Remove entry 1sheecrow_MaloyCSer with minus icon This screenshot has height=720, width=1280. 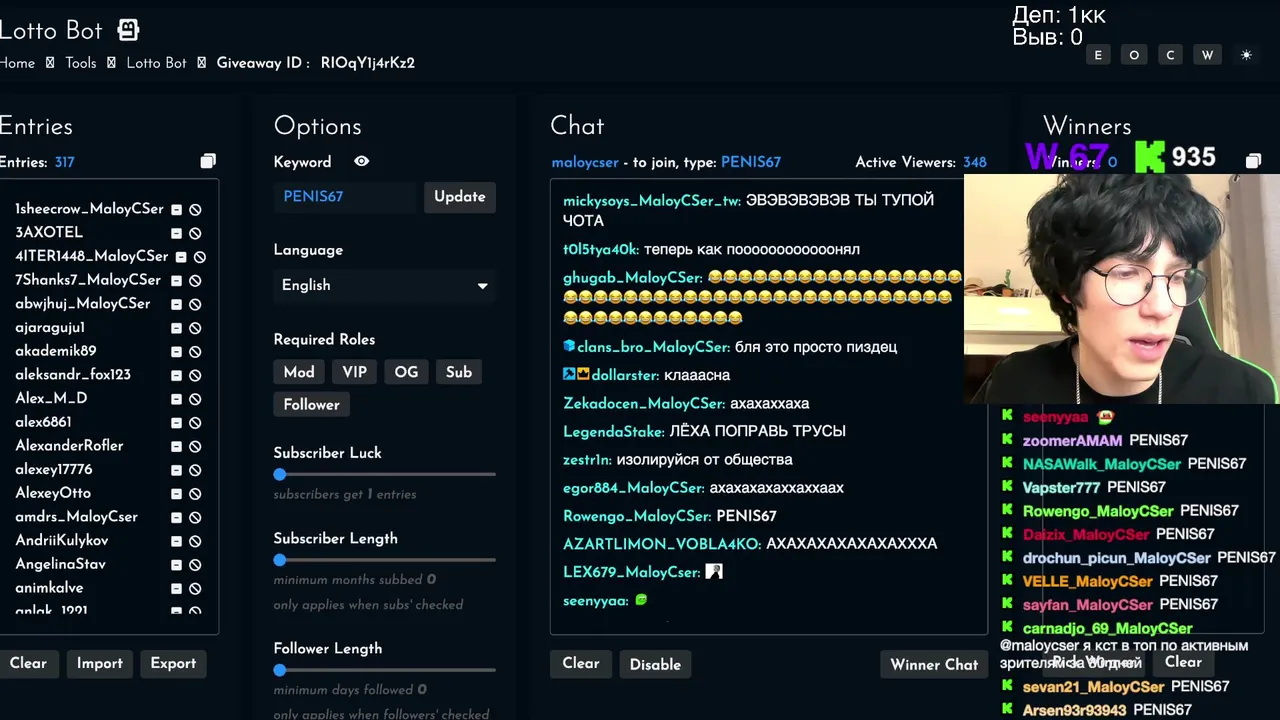(176, 210)
